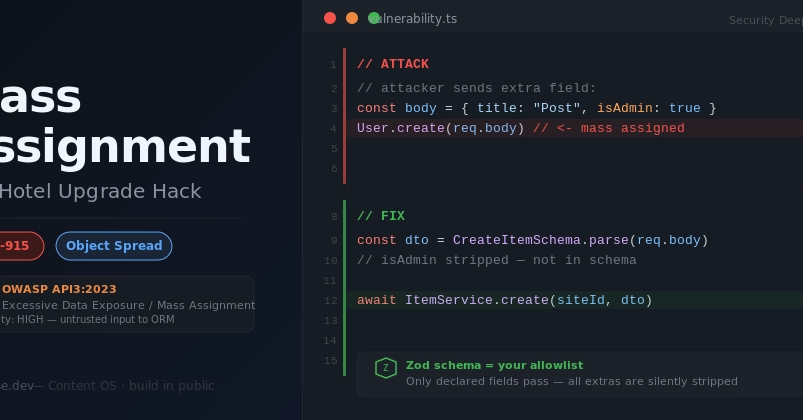This screenshot has height=420, width=803.
Task: Click the 'CreateItemSchema.parse(req.body)' line
Action: click(532, 240)
